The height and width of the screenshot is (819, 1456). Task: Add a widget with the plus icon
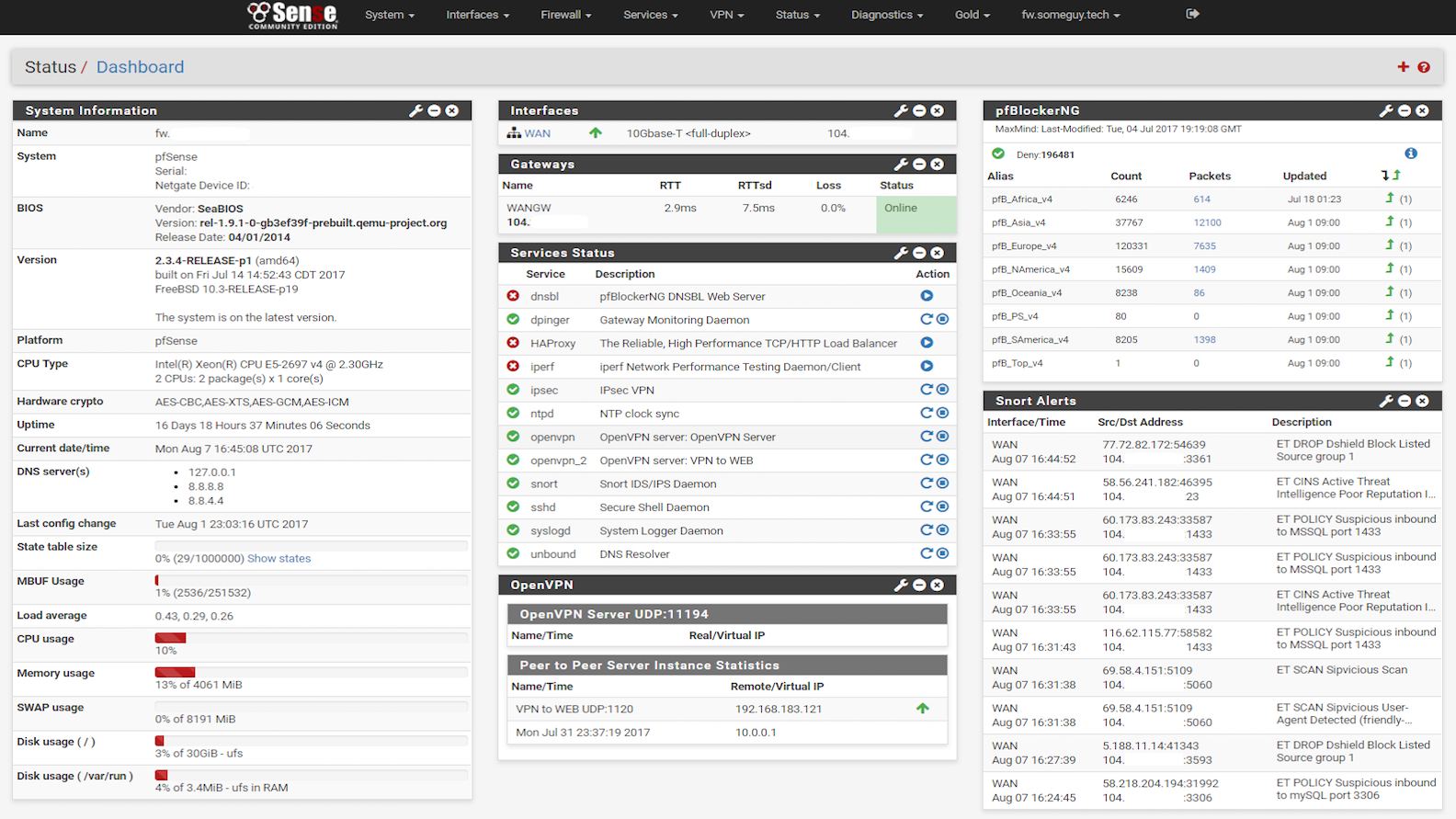[x=1403, y=67]
